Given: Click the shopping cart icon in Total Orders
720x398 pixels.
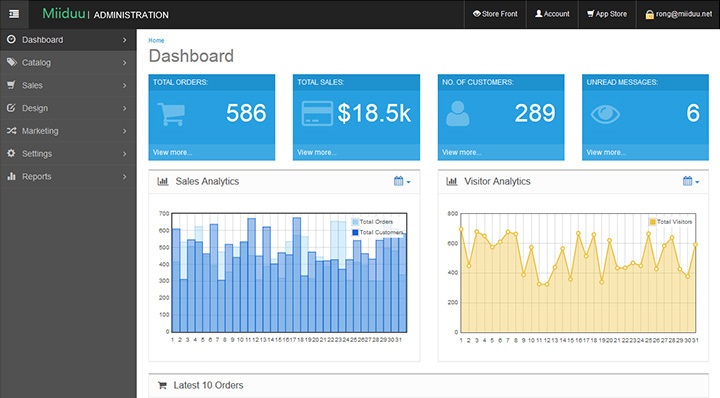Looking at the screenshot, I should click(x=171, y=114).
